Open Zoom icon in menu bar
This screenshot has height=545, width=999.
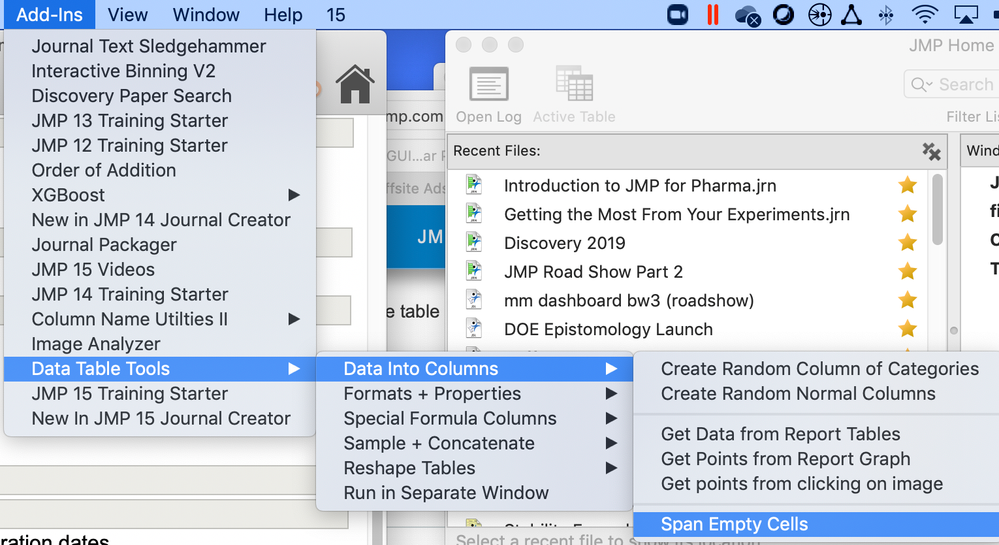click(677, 15)
